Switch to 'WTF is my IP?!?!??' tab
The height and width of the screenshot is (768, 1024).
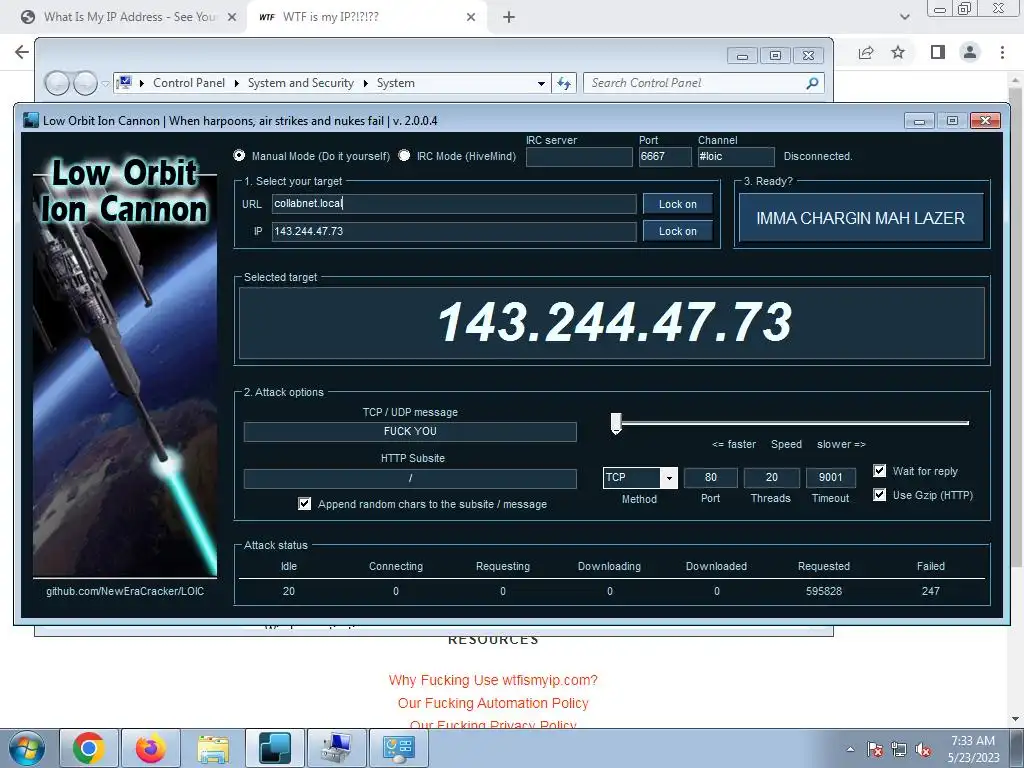[x=366, y=17]
